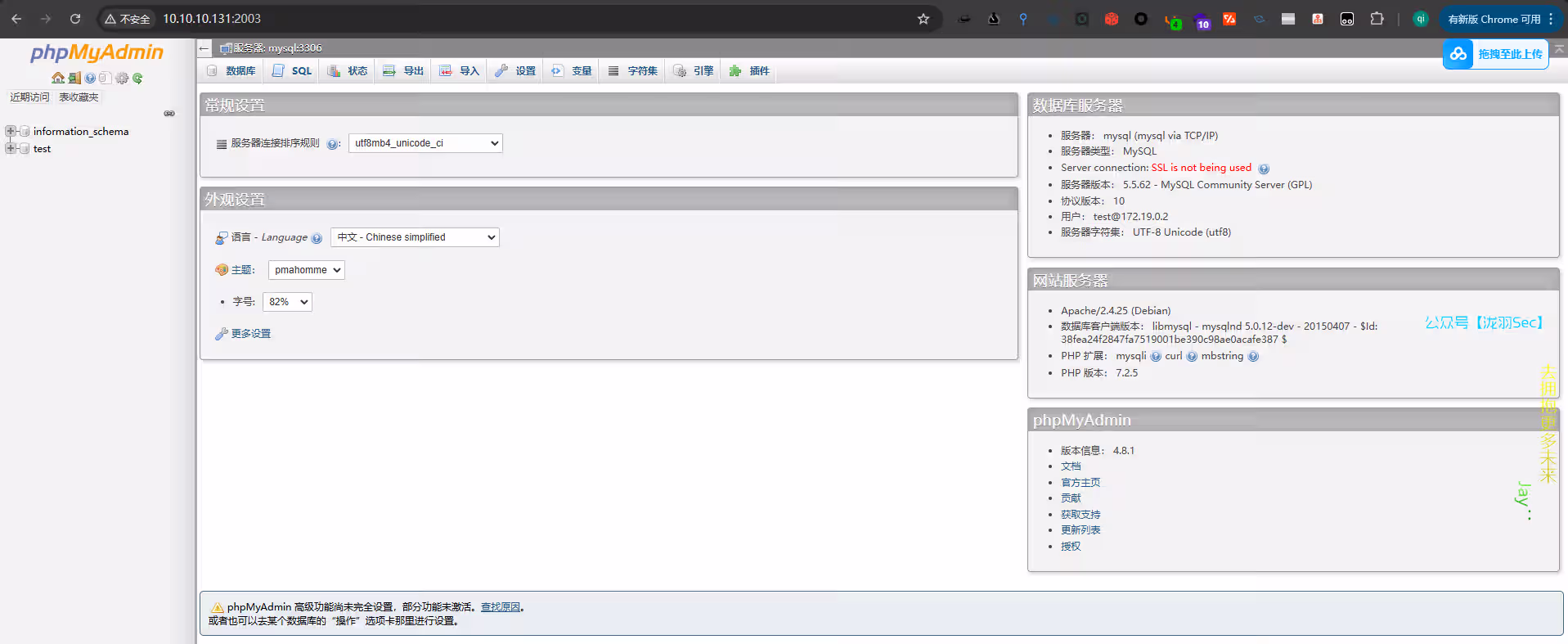Click the green log out door icon
Image resolution: width=1568 pixels, height=644 pixels.
(74, 79)
